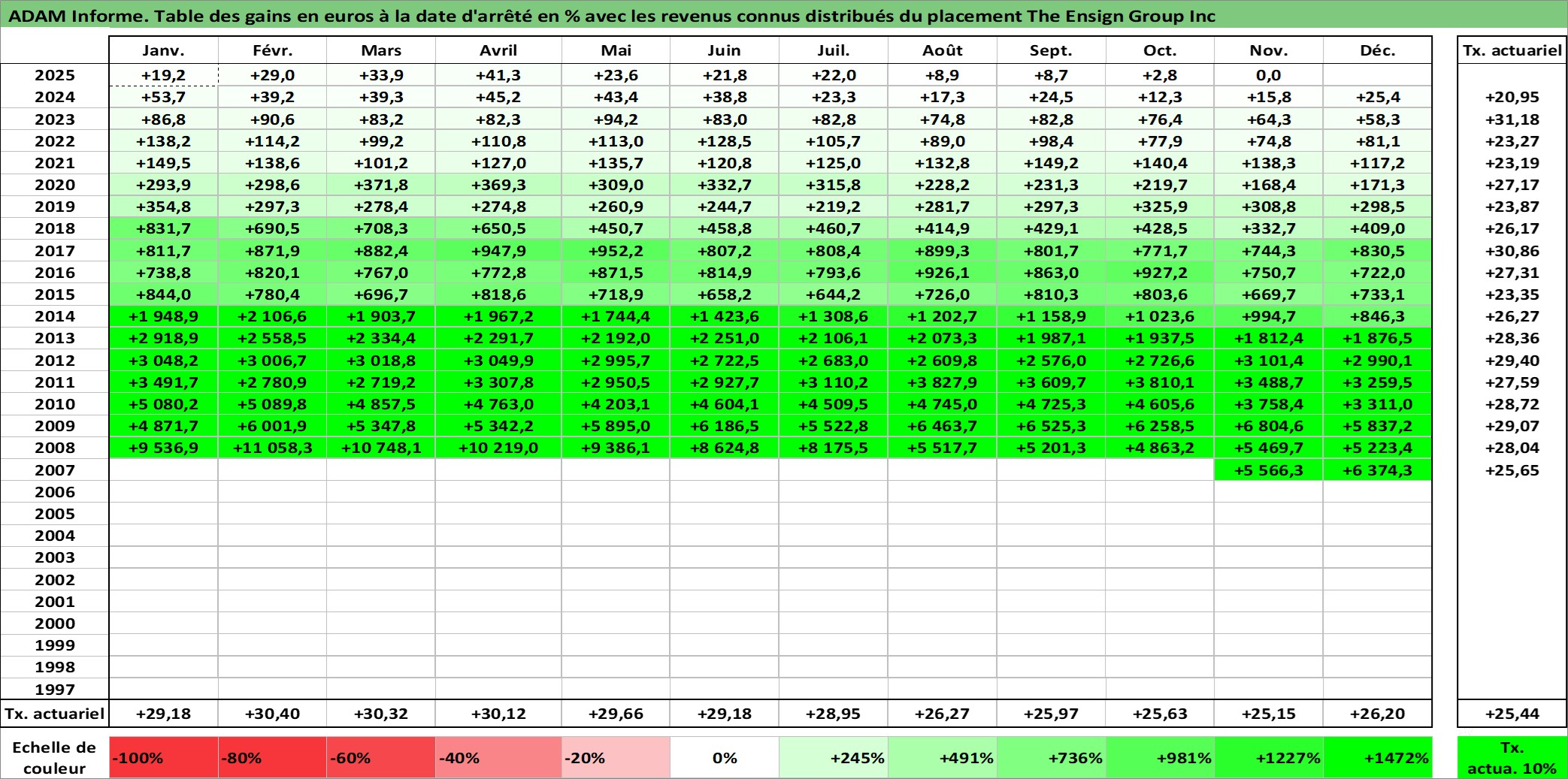This screenshot has width=1568, height=779.
Task: Click the 2007 row label
Action: (55, 470)
